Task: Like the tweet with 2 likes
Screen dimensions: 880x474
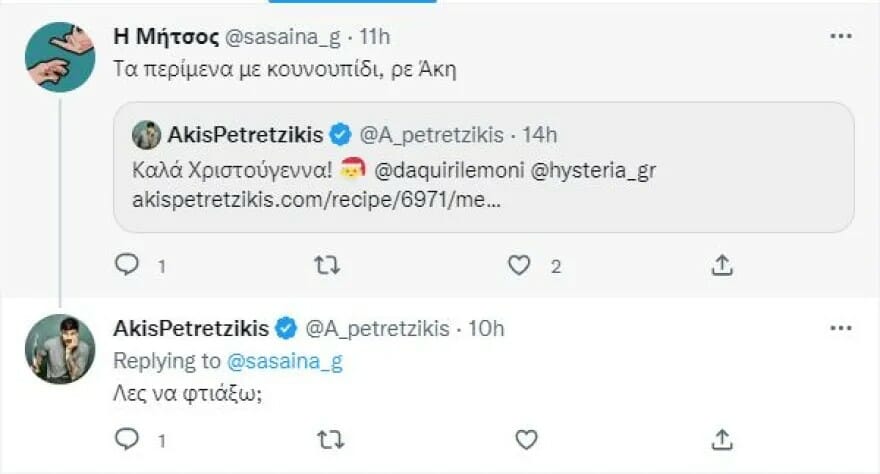Action: [x=518, y=265]
